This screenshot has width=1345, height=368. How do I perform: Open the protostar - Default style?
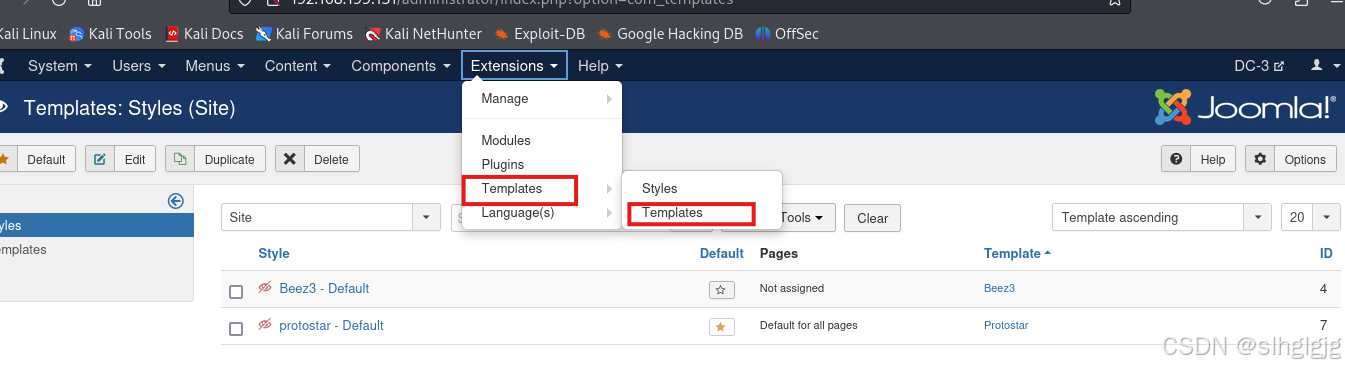pyautogui.click(x=331, y=325)
